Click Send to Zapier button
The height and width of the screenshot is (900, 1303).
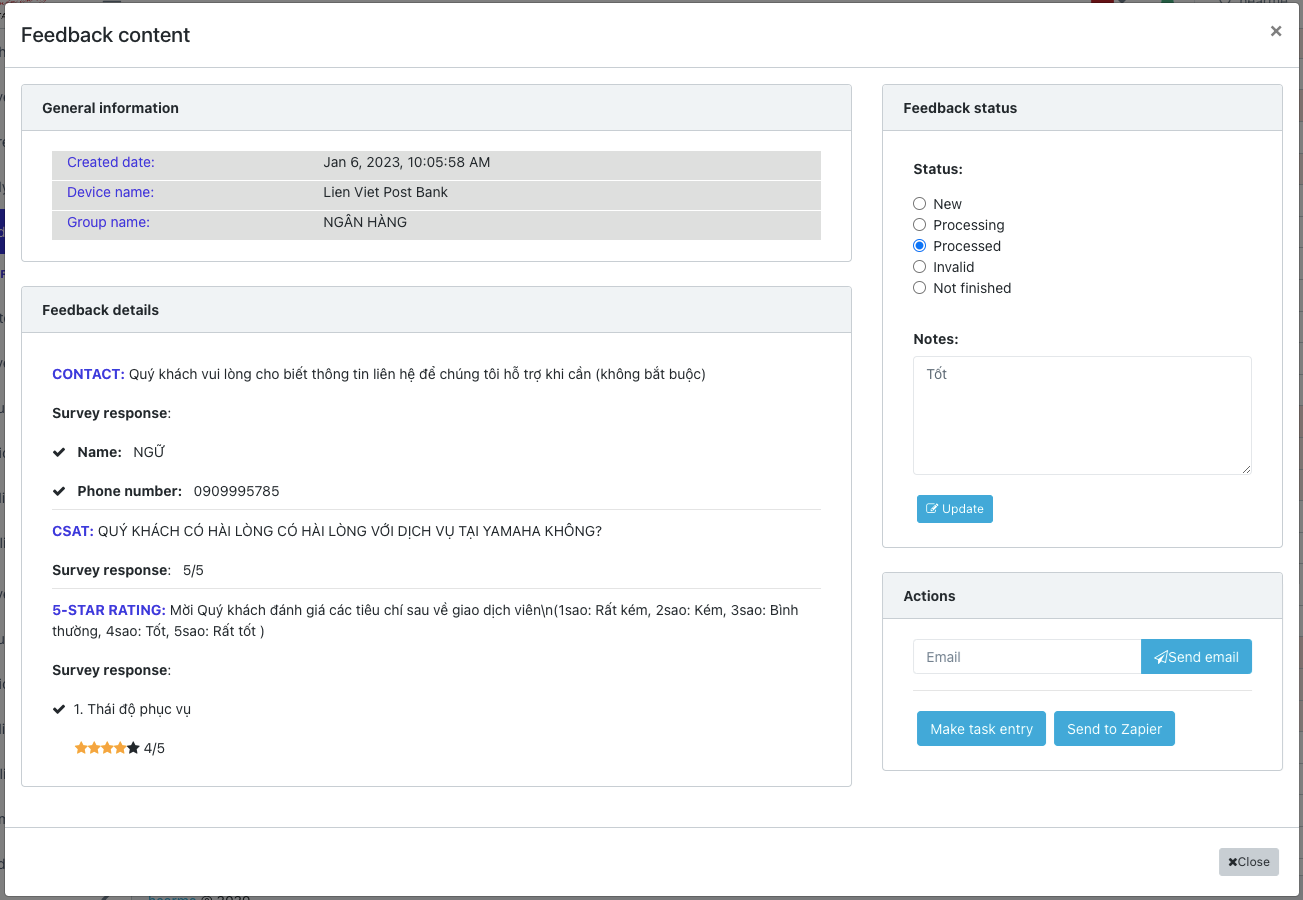point(1114,729)
